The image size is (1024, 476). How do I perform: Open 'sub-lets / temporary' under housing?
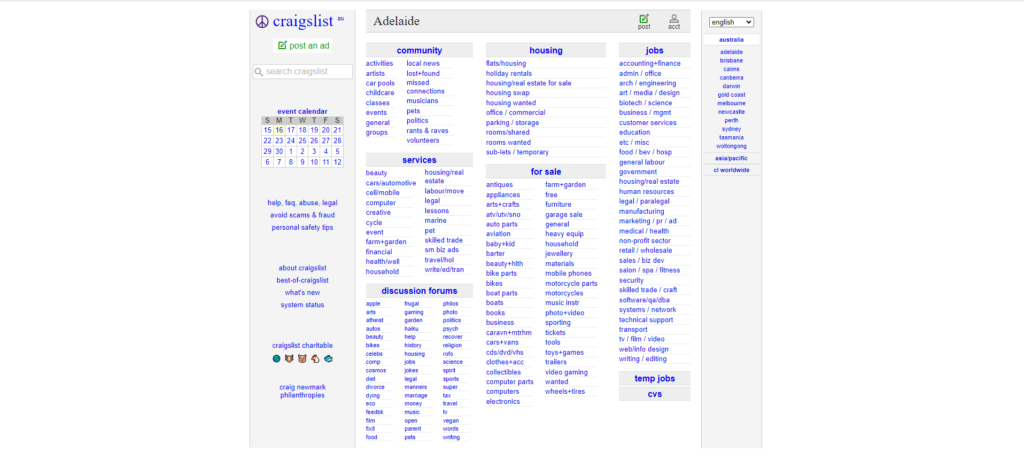517,152
